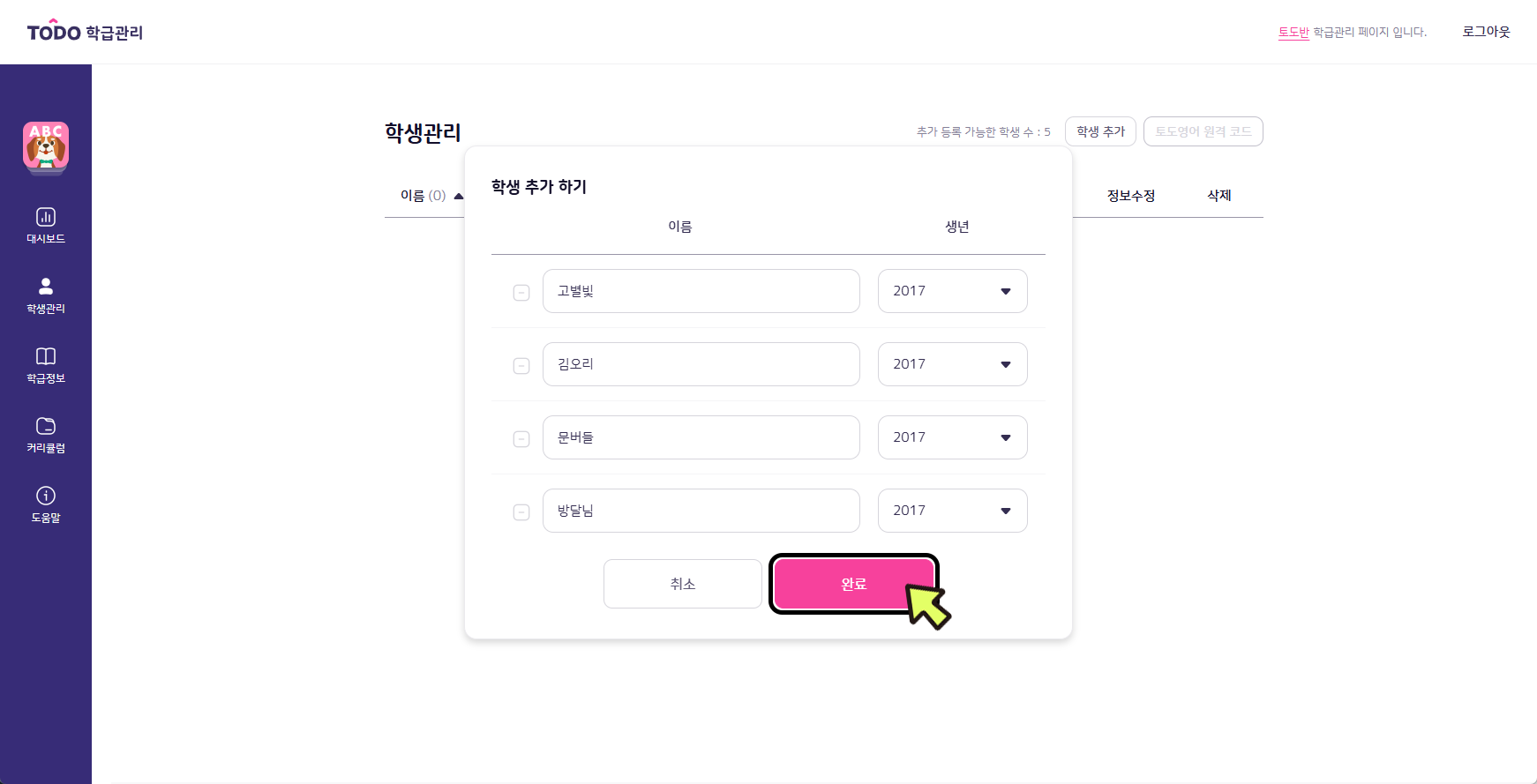
Task: Expand the birth year dropdown for 방달님
Action: pos(953,511)
